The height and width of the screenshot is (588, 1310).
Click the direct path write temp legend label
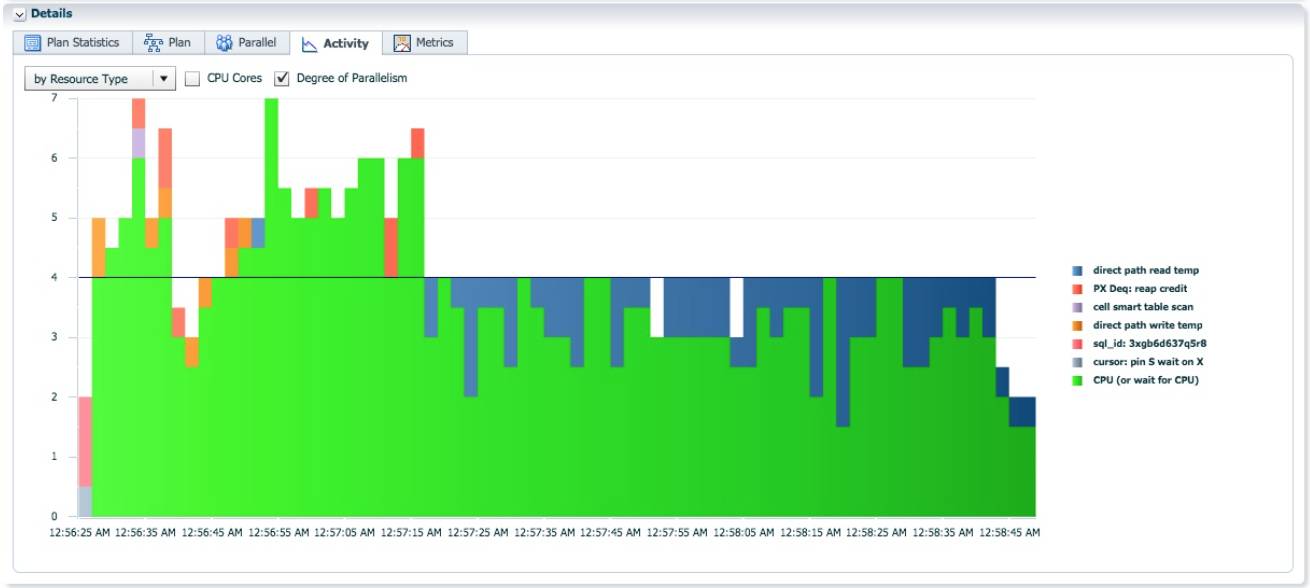[1147, 325]
